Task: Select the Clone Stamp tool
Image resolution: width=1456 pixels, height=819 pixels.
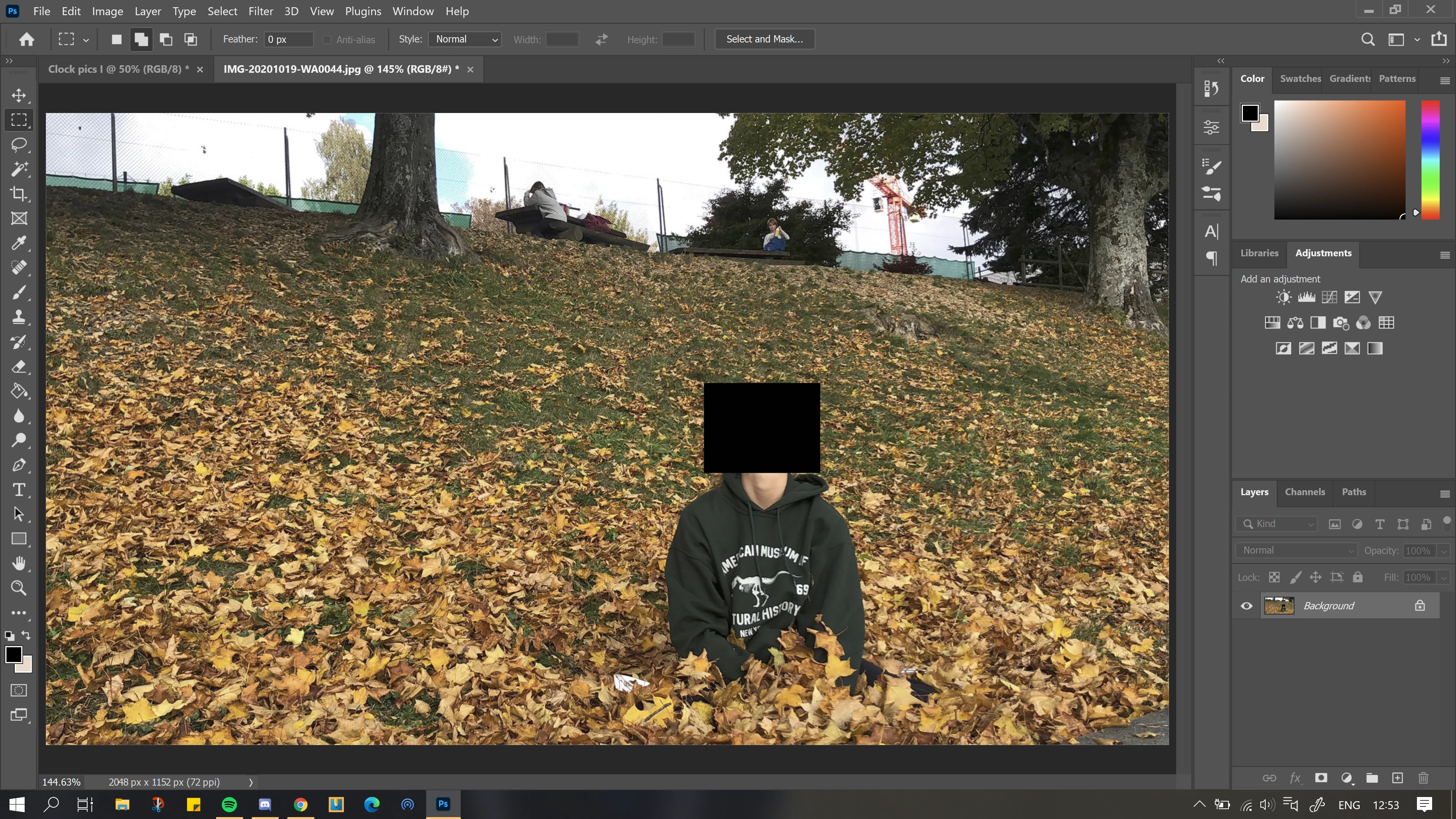Action: (x=19, y=317)
